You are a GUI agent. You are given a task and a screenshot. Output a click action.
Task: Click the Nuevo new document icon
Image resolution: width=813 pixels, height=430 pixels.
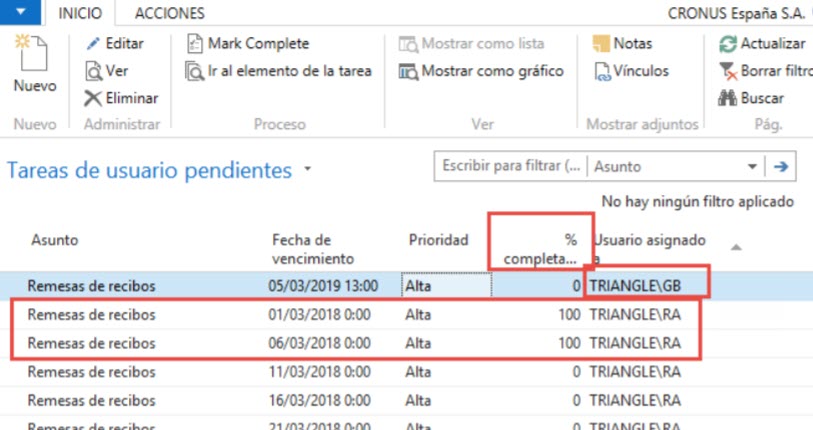[32, 53]
